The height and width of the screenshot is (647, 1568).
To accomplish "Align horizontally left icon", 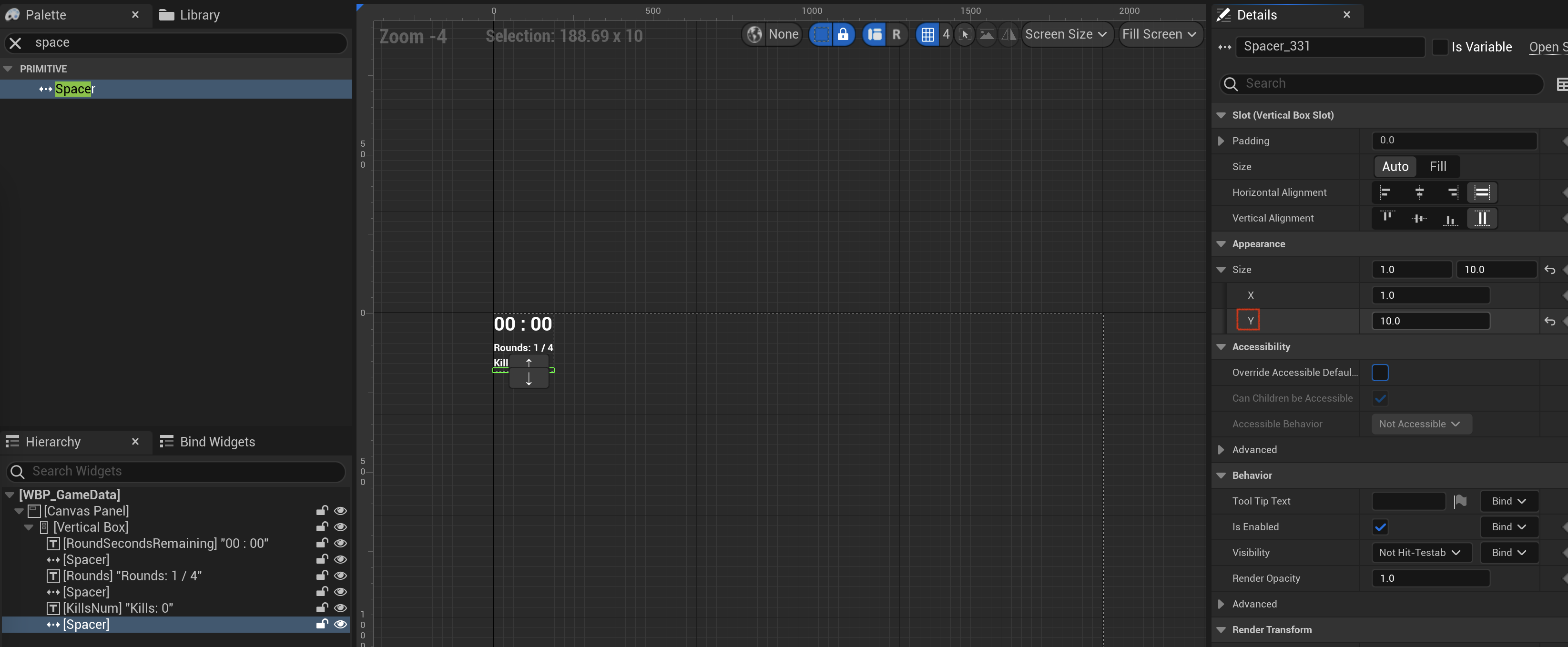I will tap(1385, 192).
